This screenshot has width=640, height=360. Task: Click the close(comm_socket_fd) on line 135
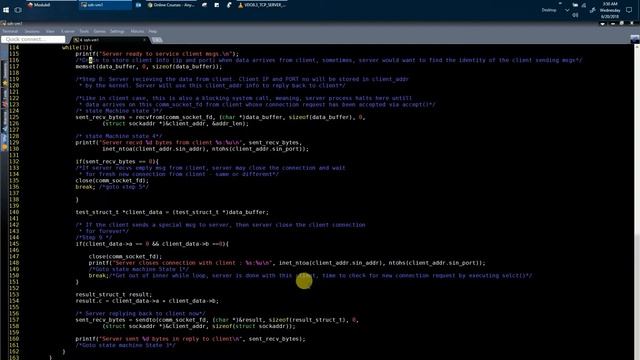(112, 180)
